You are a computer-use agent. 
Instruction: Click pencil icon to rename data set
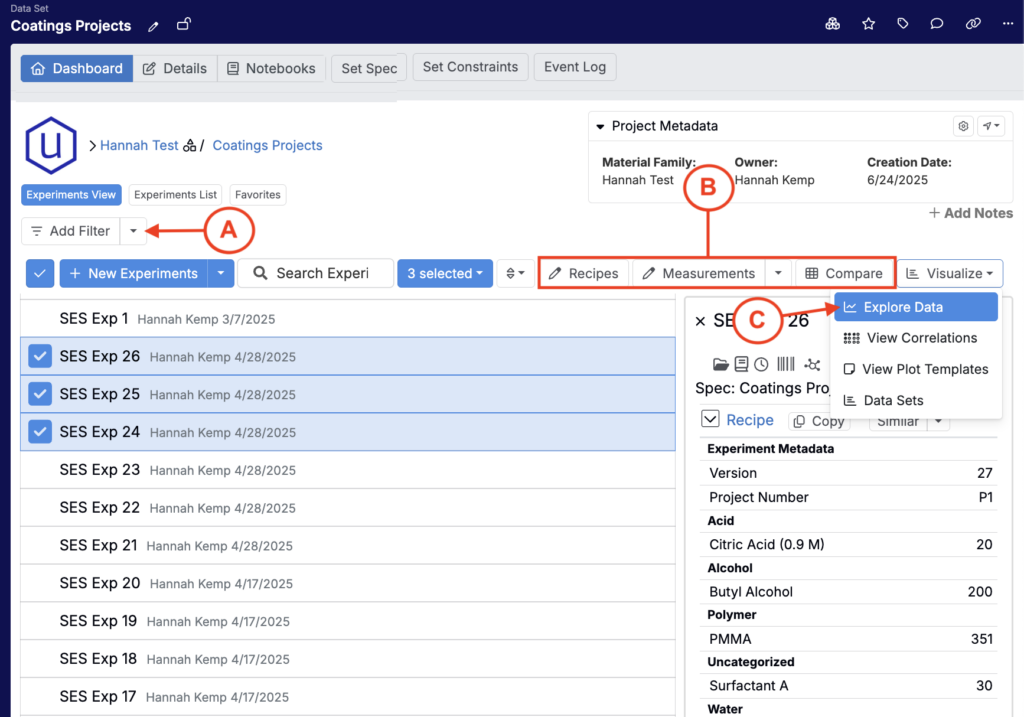[153, 26]
